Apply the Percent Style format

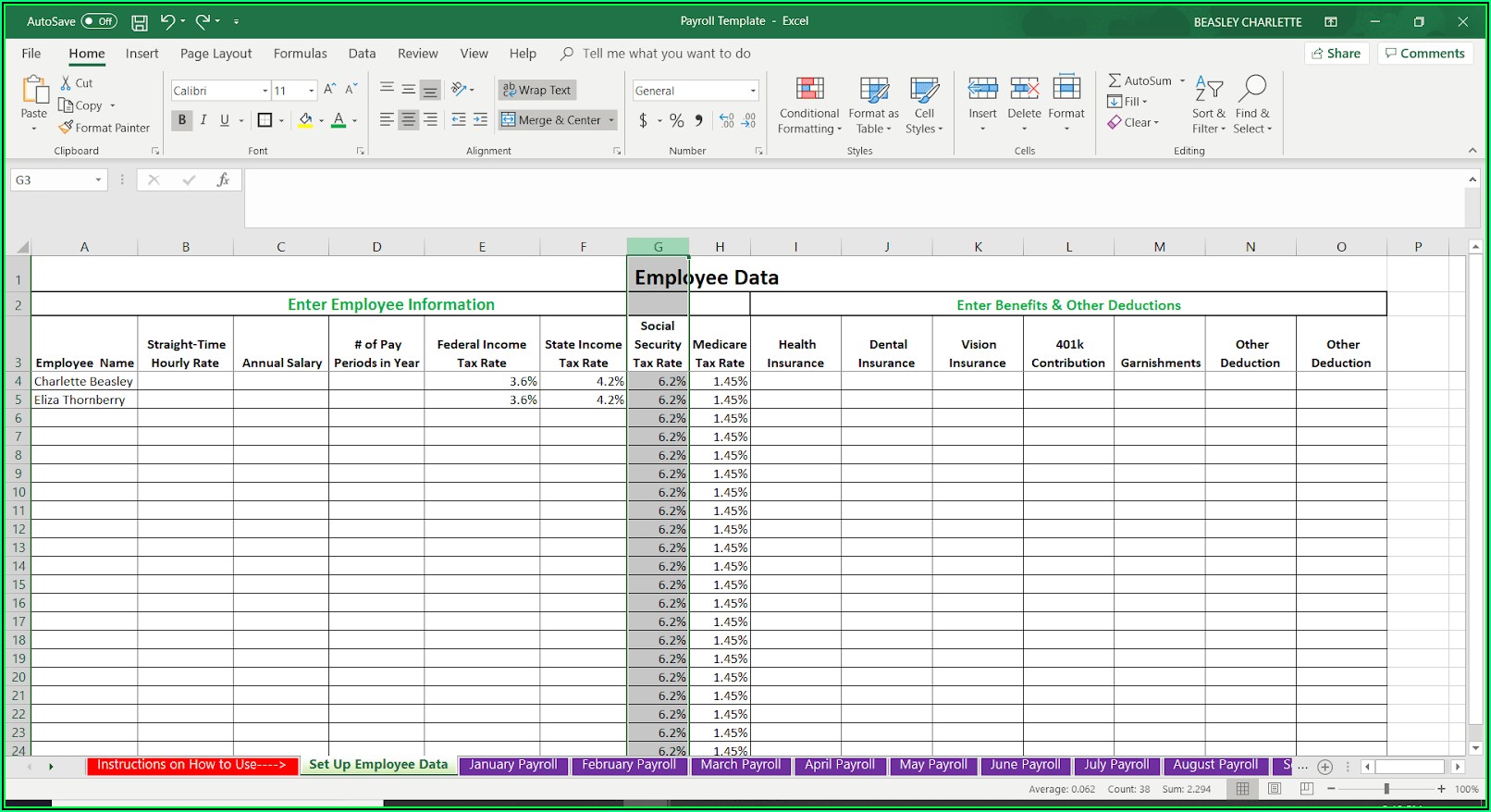[x=677, y=120]
